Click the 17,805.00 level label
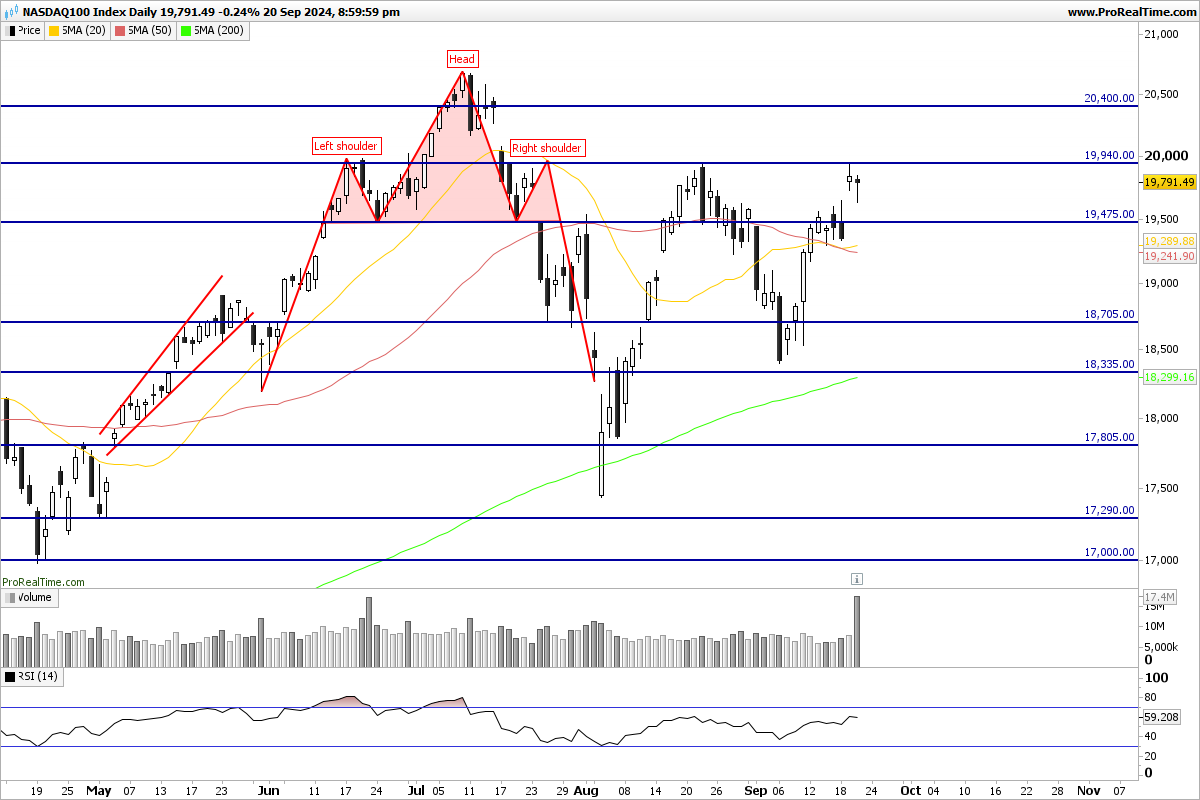 (1109, 437)
